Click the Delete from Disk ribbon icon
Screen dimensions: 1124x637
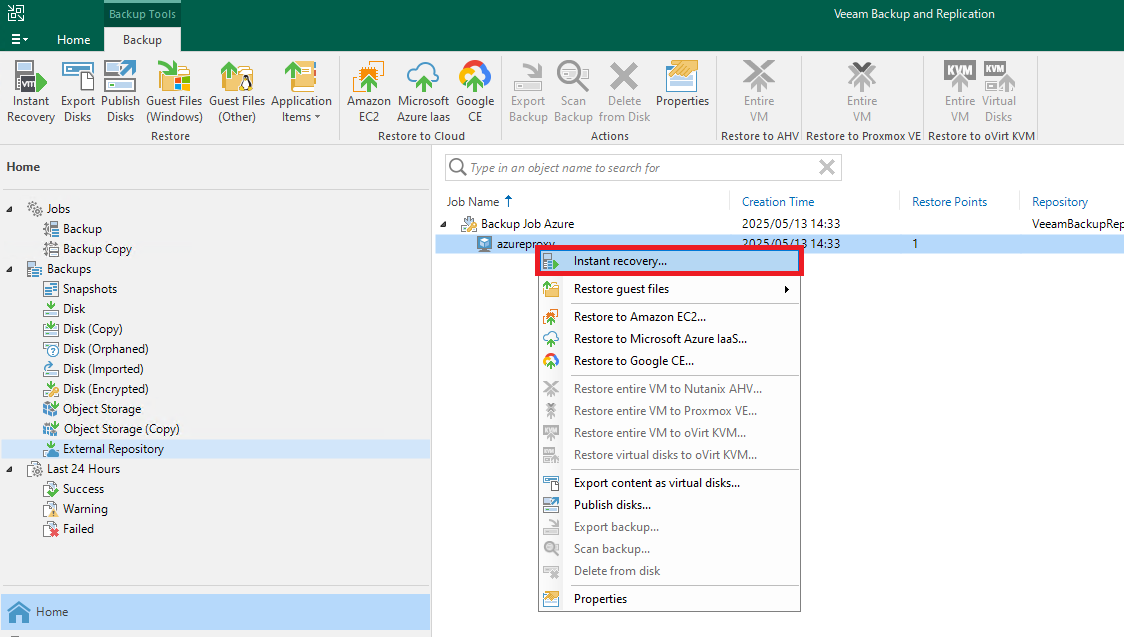(x=624, y=92)
